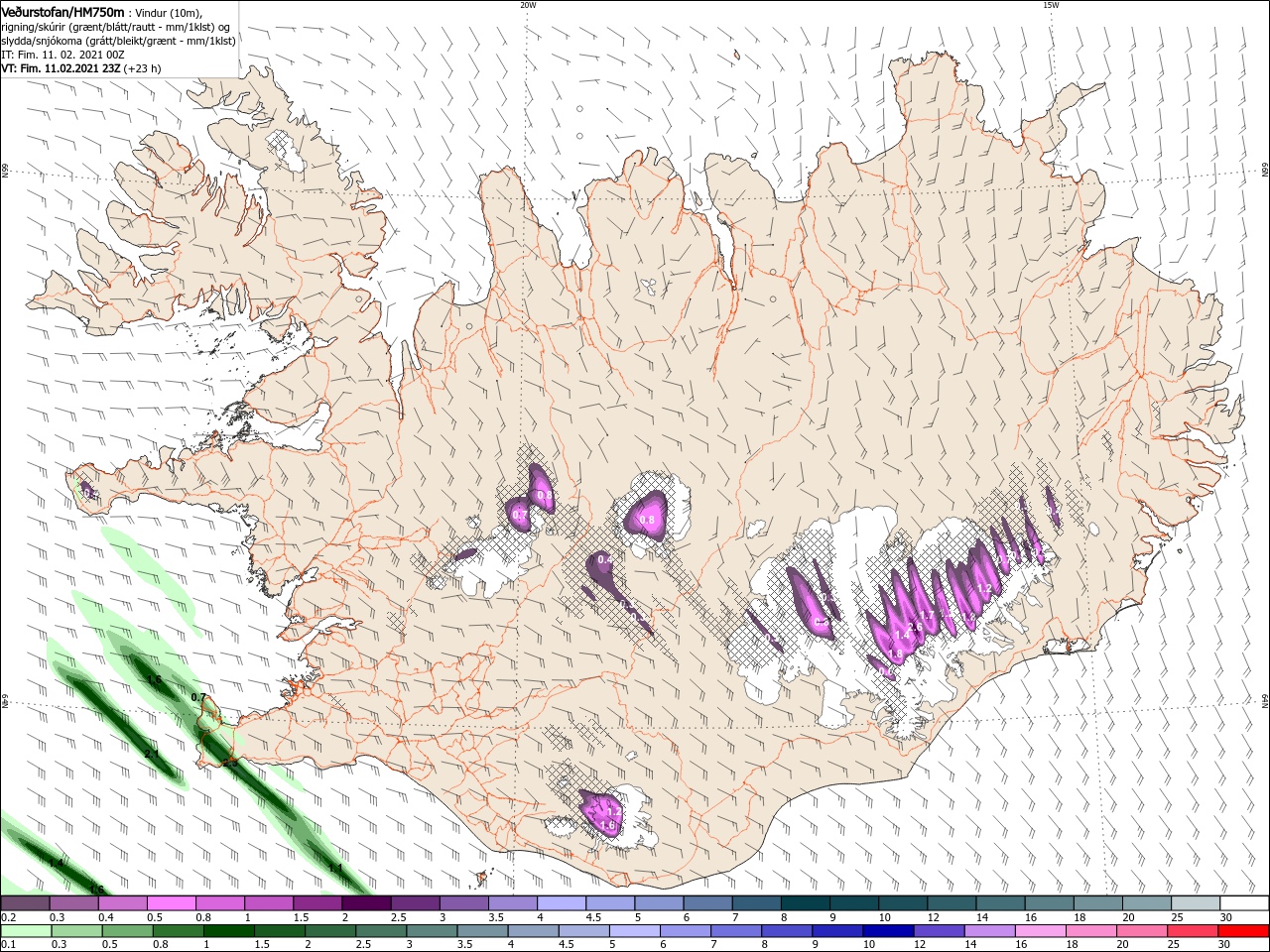Pick the 12 mm swatch on the snow scale

pyautogui.click(x=952, y=903)
